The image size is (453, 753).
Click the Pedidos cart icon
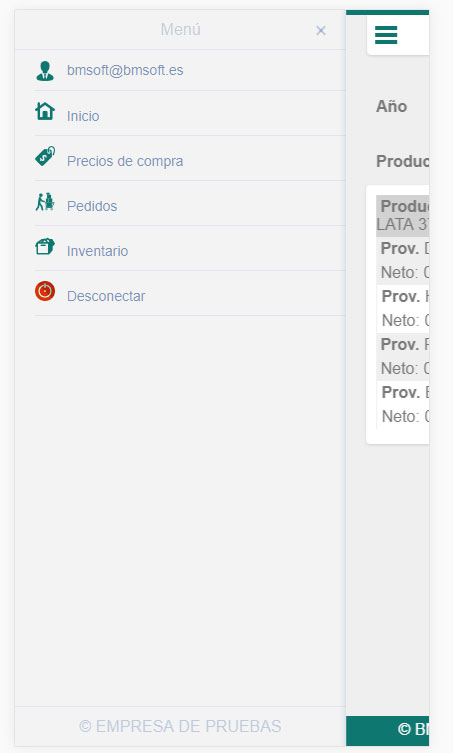point(45,202)
